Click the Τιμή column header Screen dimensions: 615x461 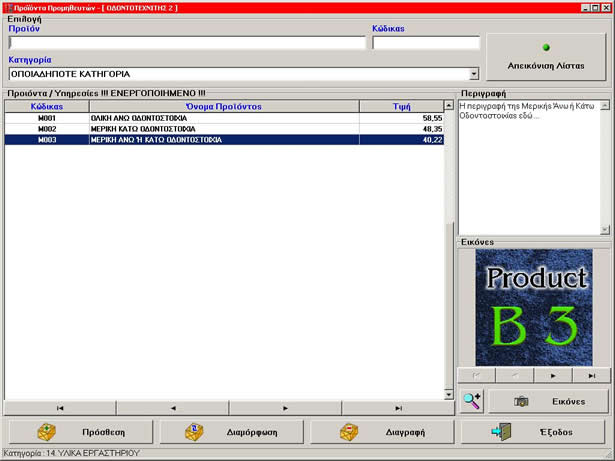[402, 106]
